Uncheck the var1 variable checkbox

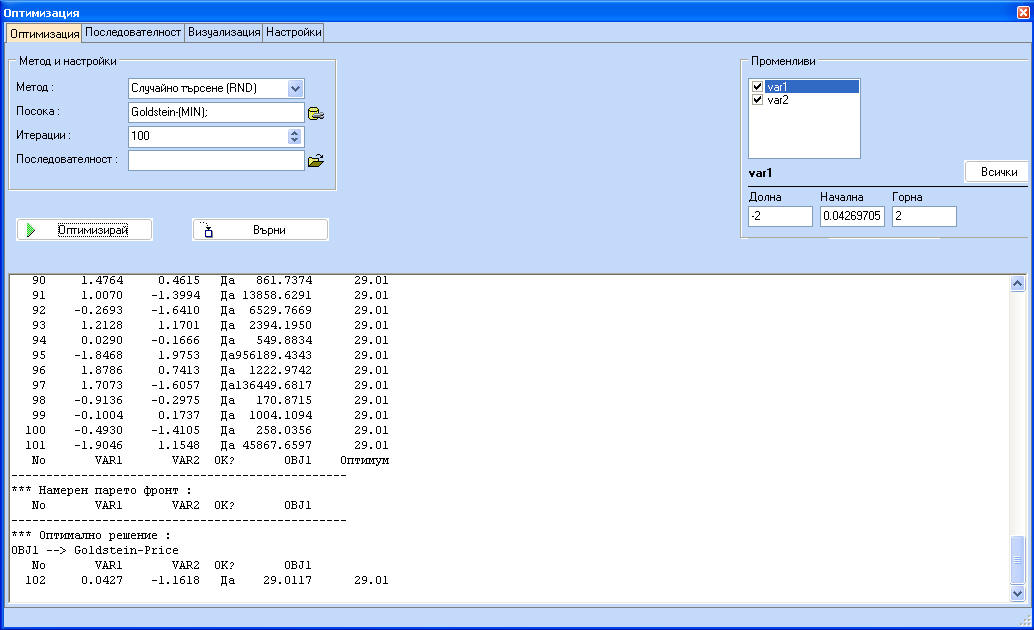pos(757,87)
